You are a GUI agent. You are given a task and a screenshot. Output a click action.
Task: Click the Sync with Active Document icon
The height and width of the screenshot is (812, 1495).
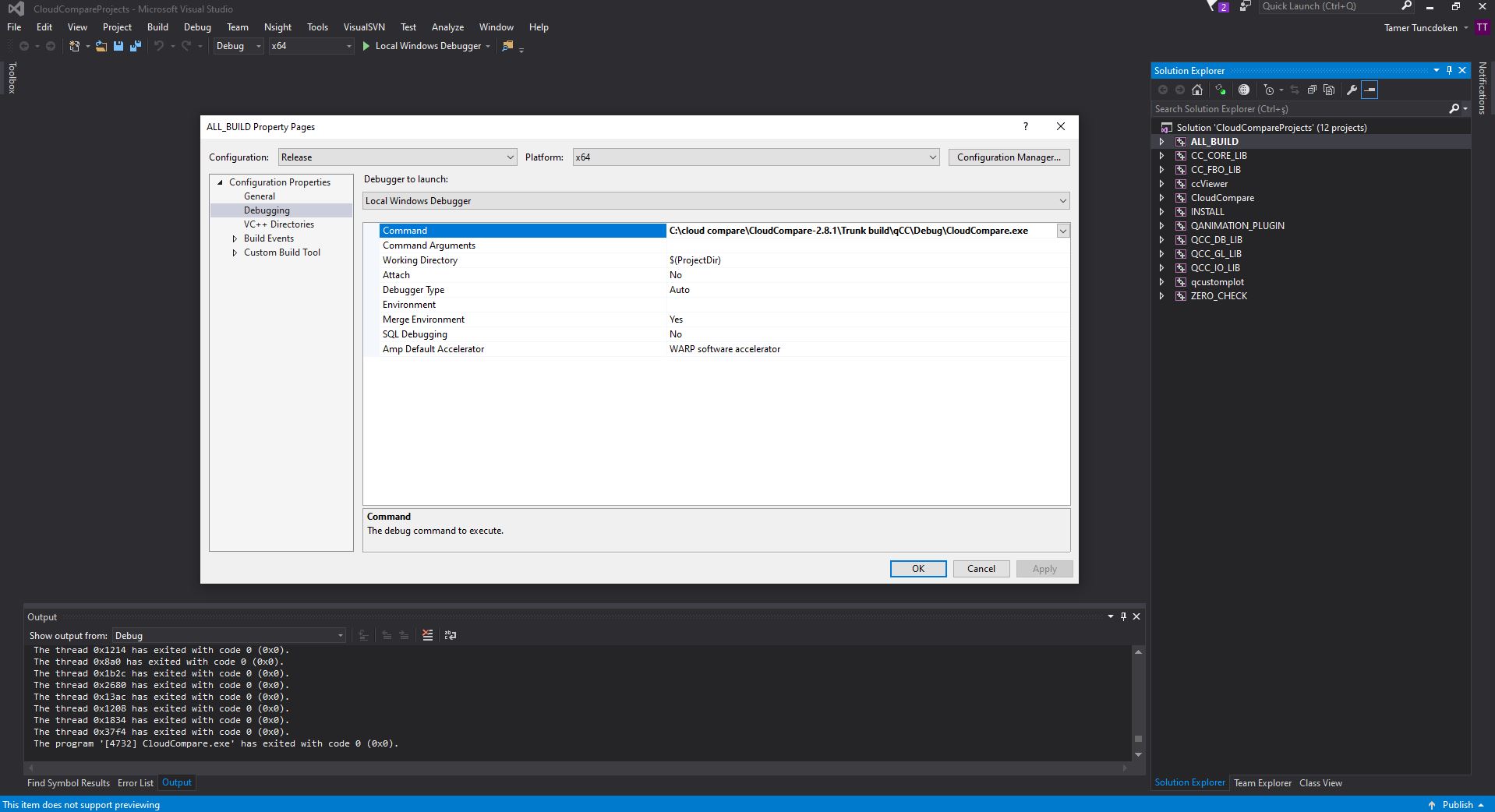pos(1220,90)
